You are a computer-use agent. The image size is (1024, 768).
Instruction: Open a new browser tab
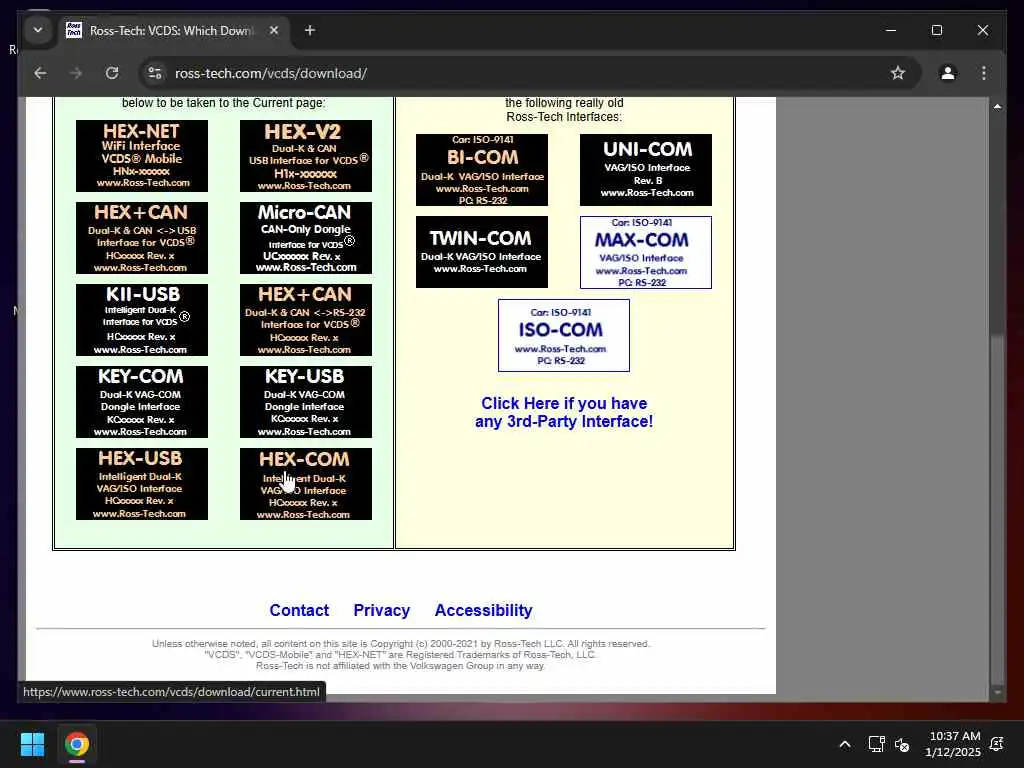tap(310, 31)
